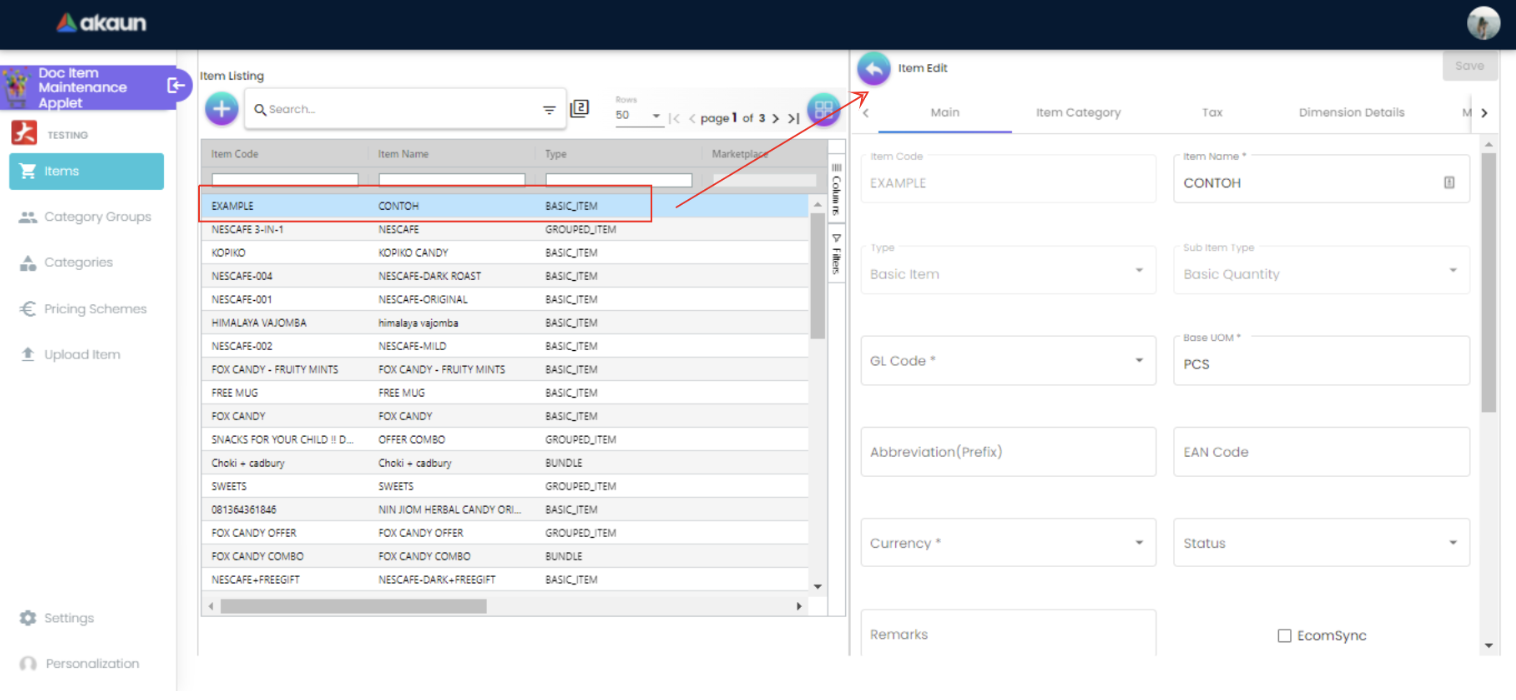Click the exit applet icon in sidebar

(176, 86)
